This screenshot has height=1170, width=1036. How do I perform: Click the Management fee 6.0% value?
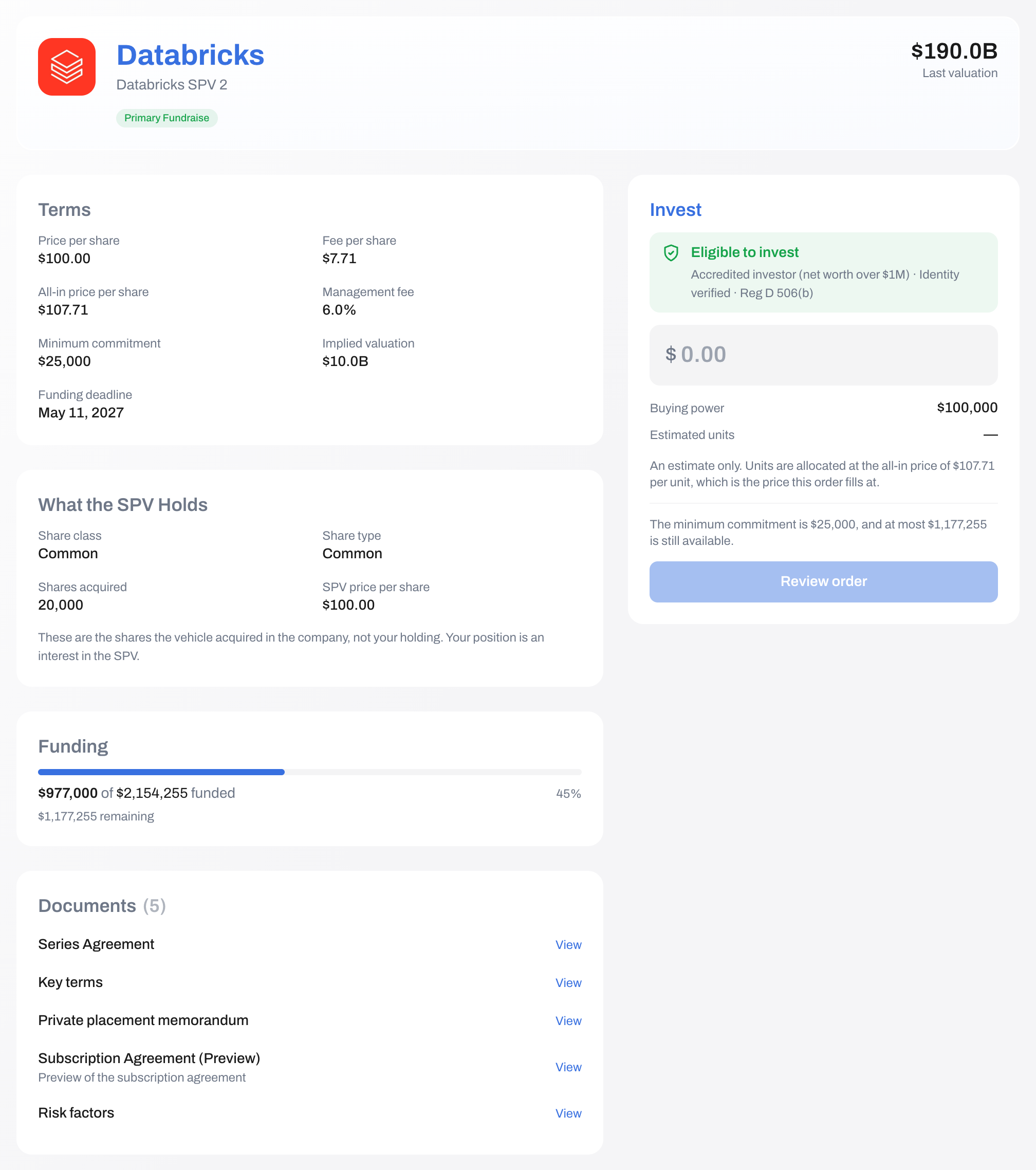tap(339, 310)
